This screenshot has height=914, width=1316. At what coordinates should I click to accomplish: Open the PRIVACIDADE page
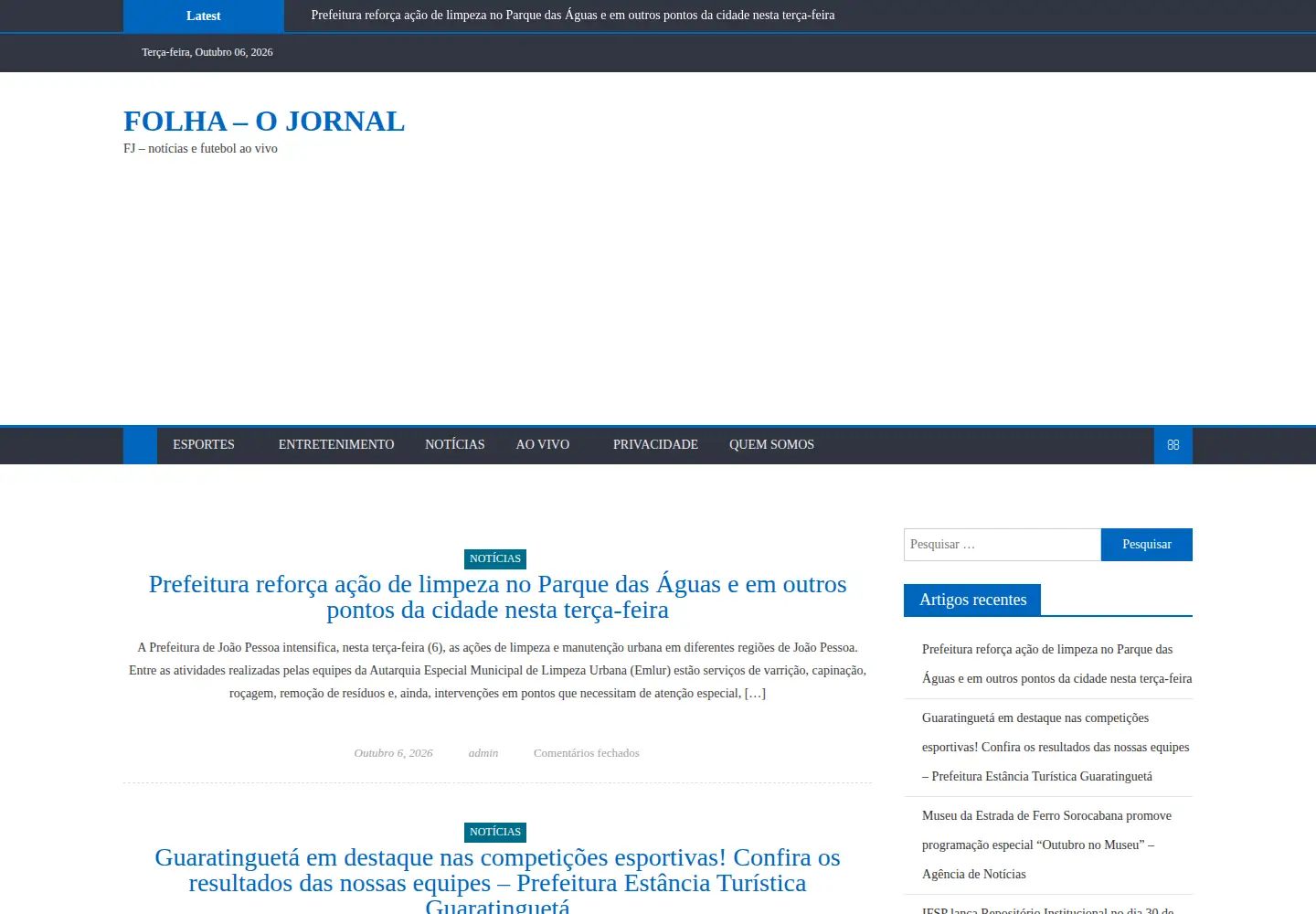(x=655, y=445)
